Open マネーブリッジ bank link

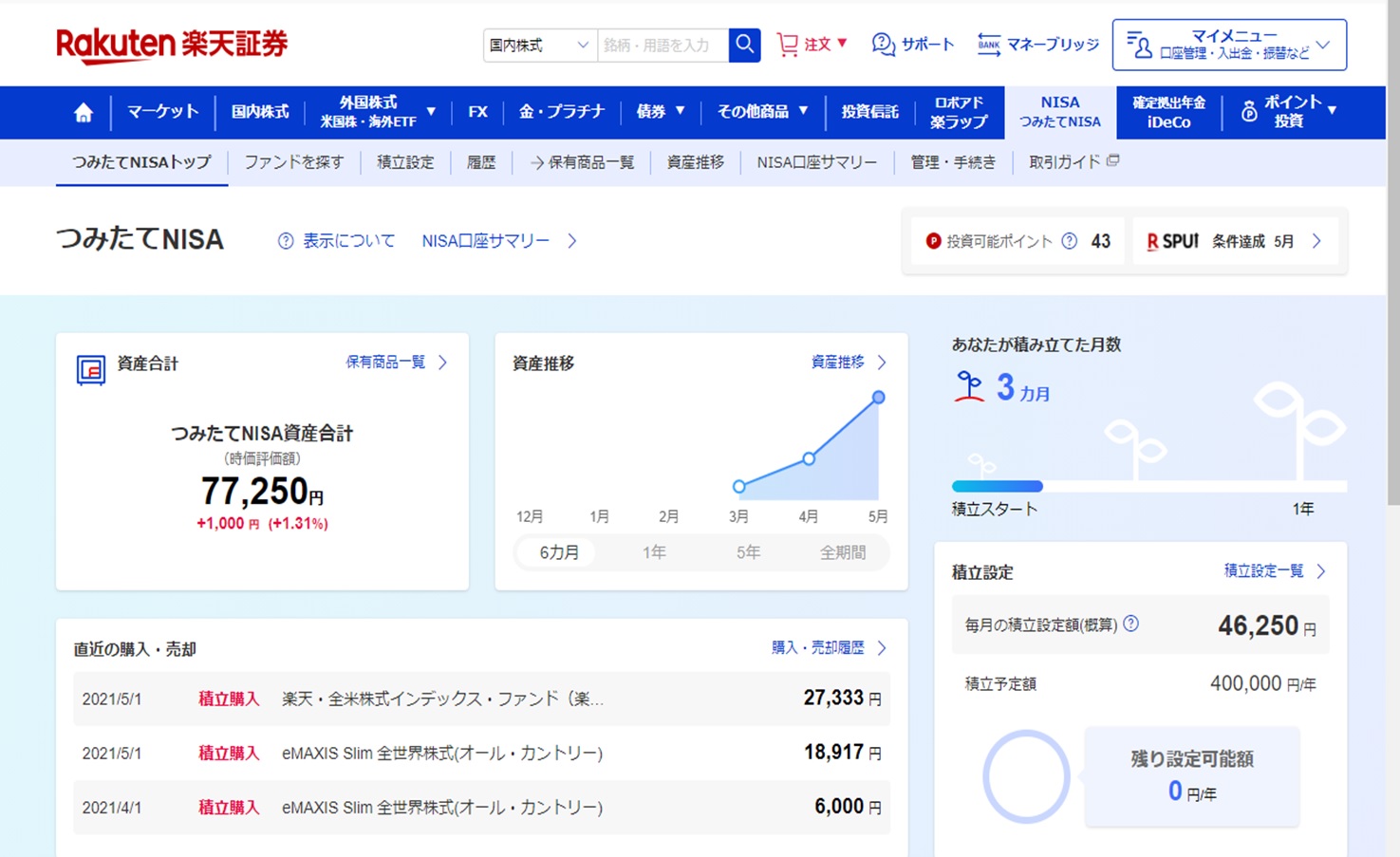1037,45
